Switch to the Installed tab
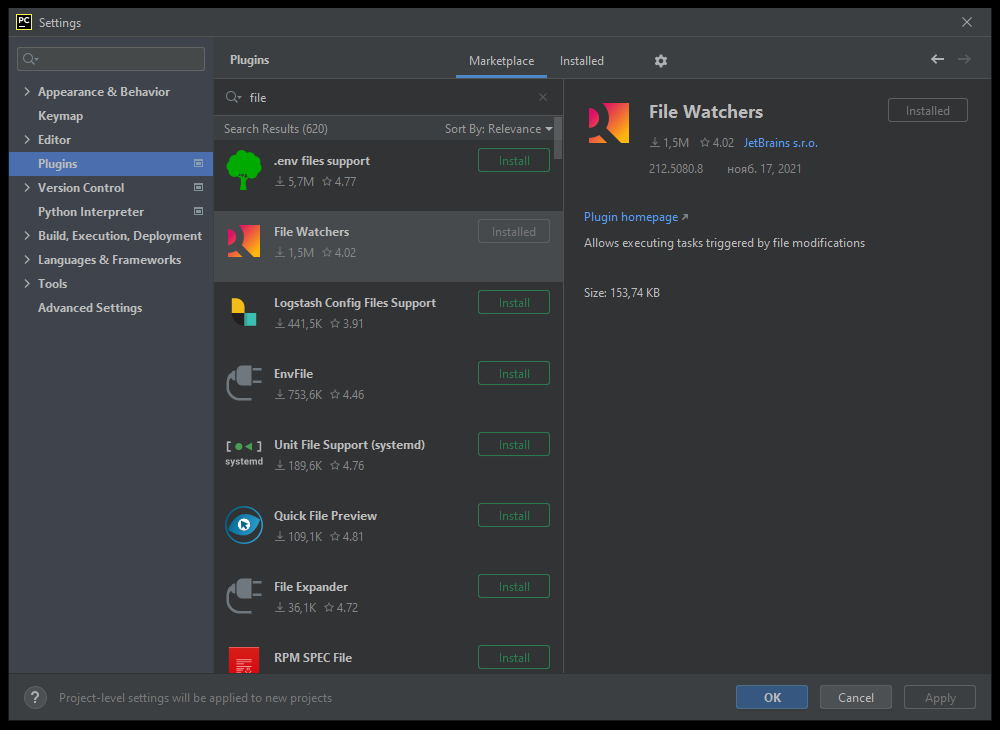 tap(581, 60)
